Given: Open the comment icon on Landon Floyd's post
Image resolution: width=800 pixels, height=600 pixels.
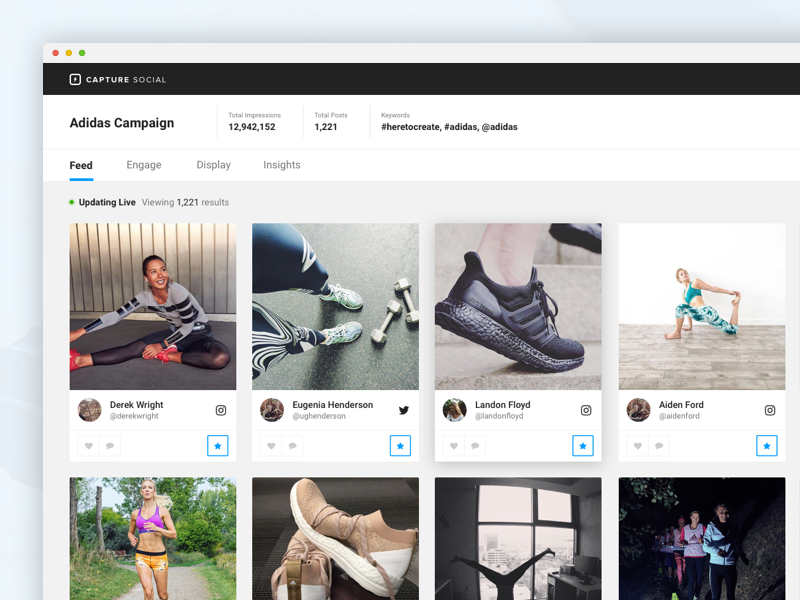Looking at the screenshot, I should [473, 445].
